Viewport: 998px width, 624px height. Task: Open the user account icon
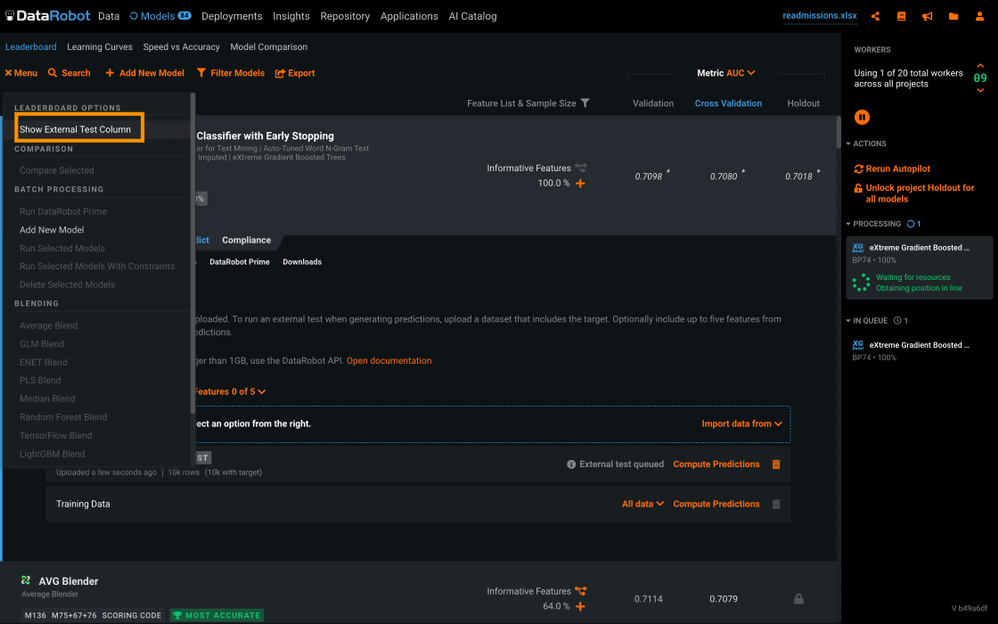coord(980,17)
